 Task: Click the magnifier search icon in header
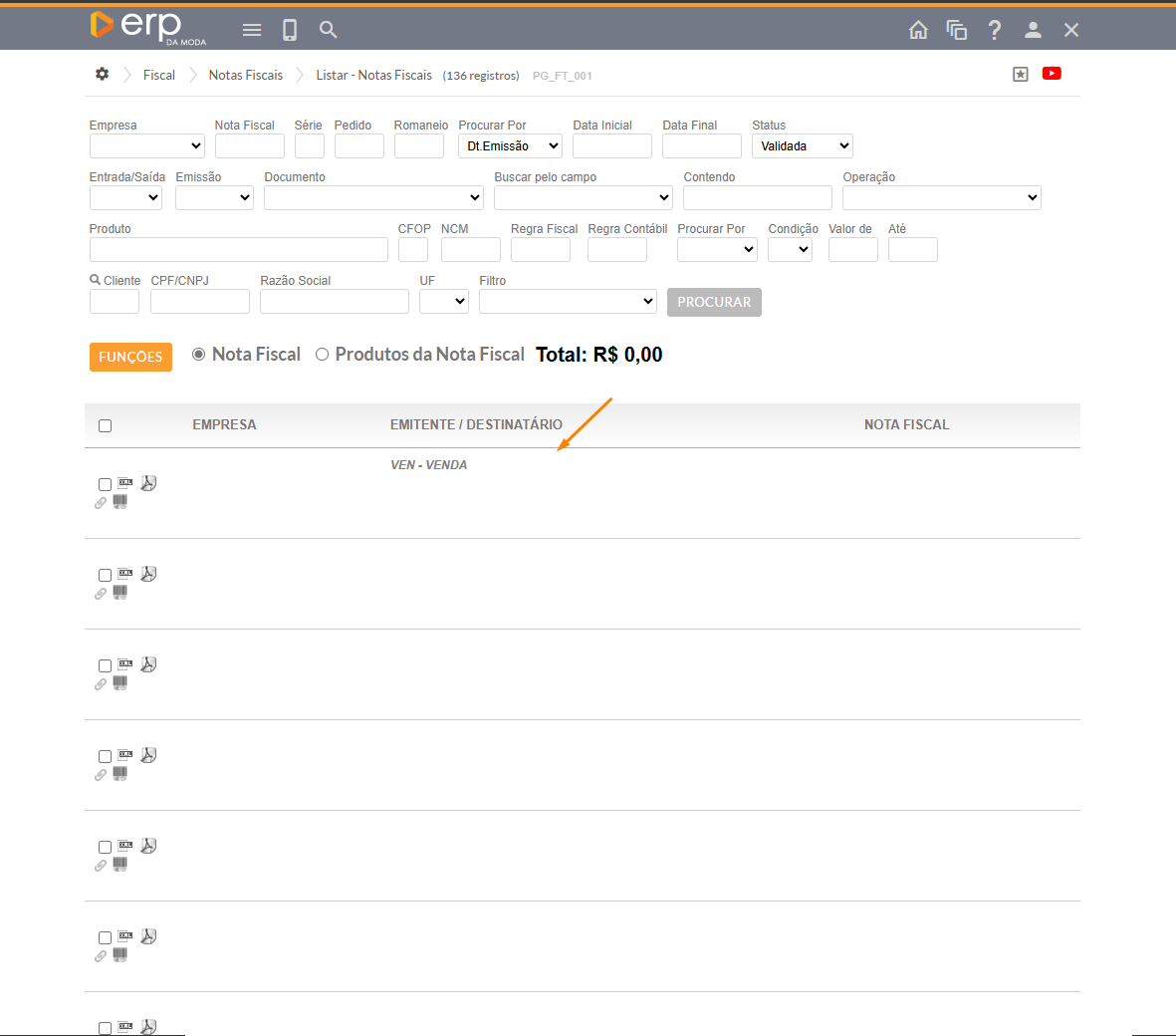coord(328,30)
